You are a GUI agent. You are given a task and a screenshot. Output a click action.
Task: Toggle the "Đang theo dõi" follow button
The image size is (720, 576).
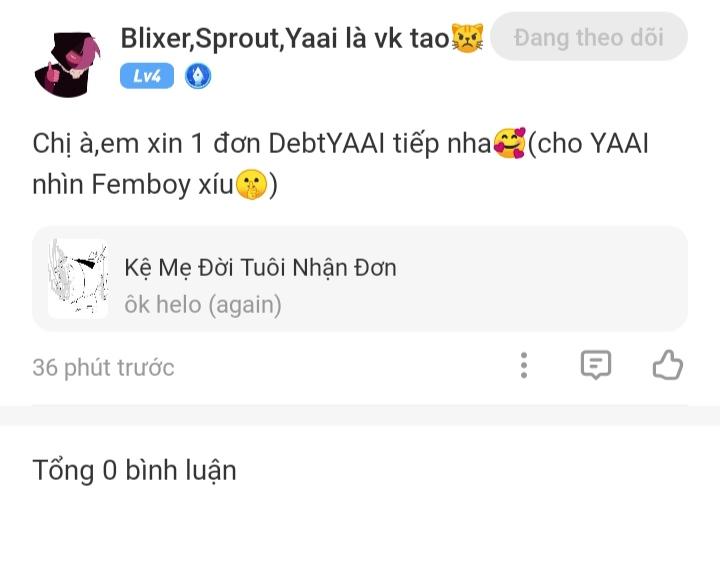coord(589,37)
